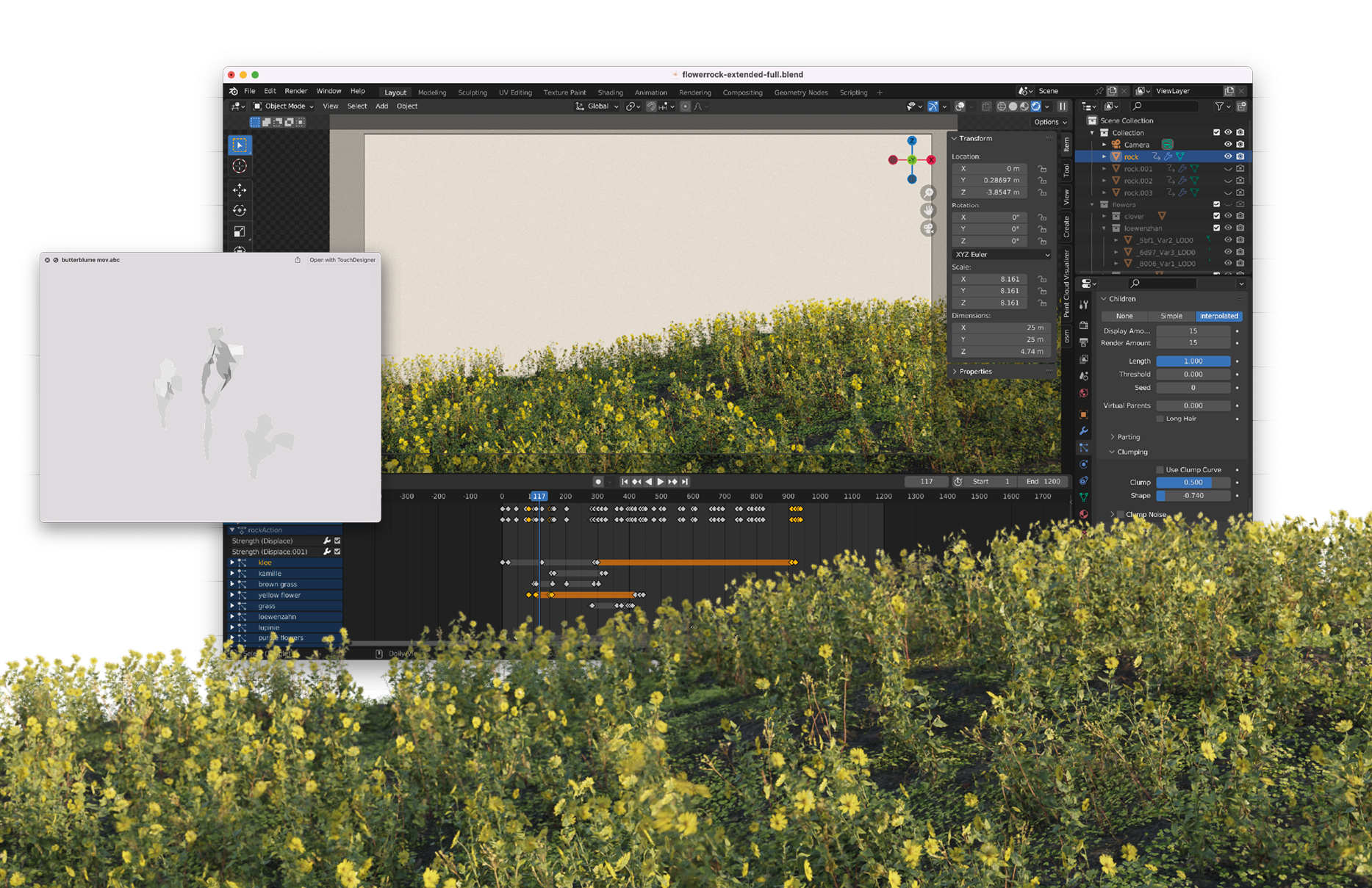Switch to the Geometry Nodes workspace tab

[800, 93]
